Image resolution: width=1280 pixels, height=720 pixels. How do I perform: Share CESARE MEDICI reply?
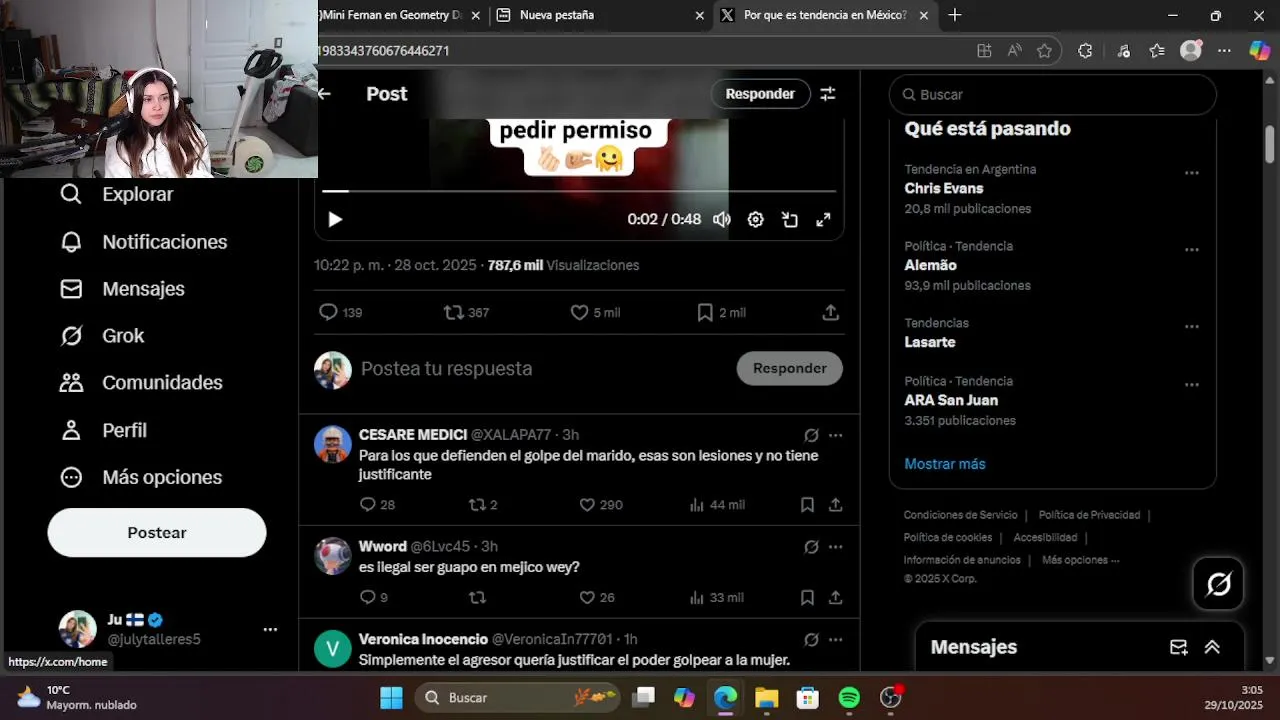coord(835,505)
